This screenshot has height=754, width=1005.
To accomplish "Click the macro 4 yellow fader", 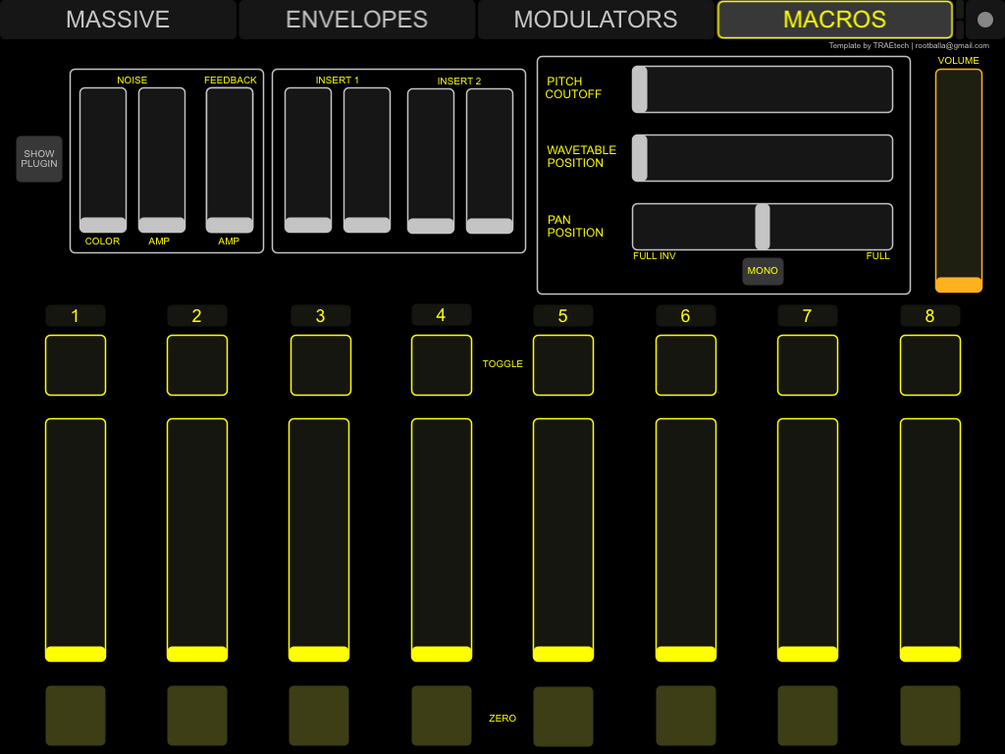I will (442, 540).
